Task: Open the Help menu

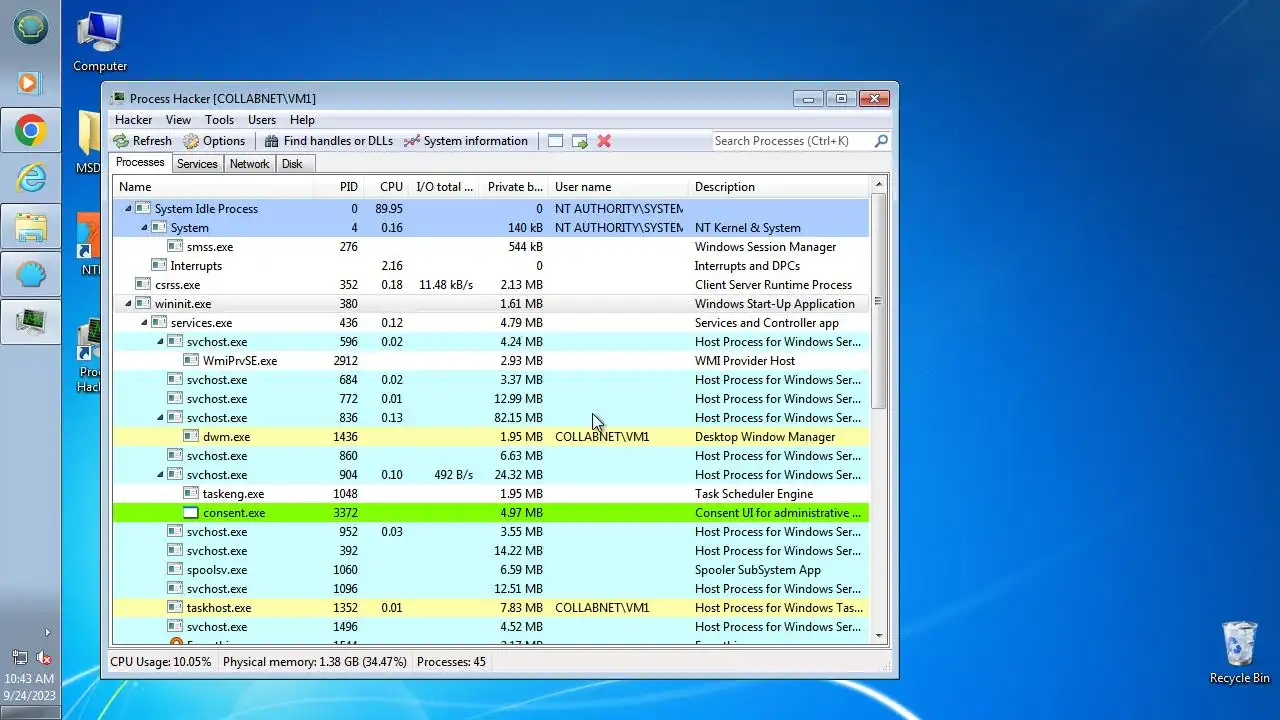Action: [x=302, y=120]
